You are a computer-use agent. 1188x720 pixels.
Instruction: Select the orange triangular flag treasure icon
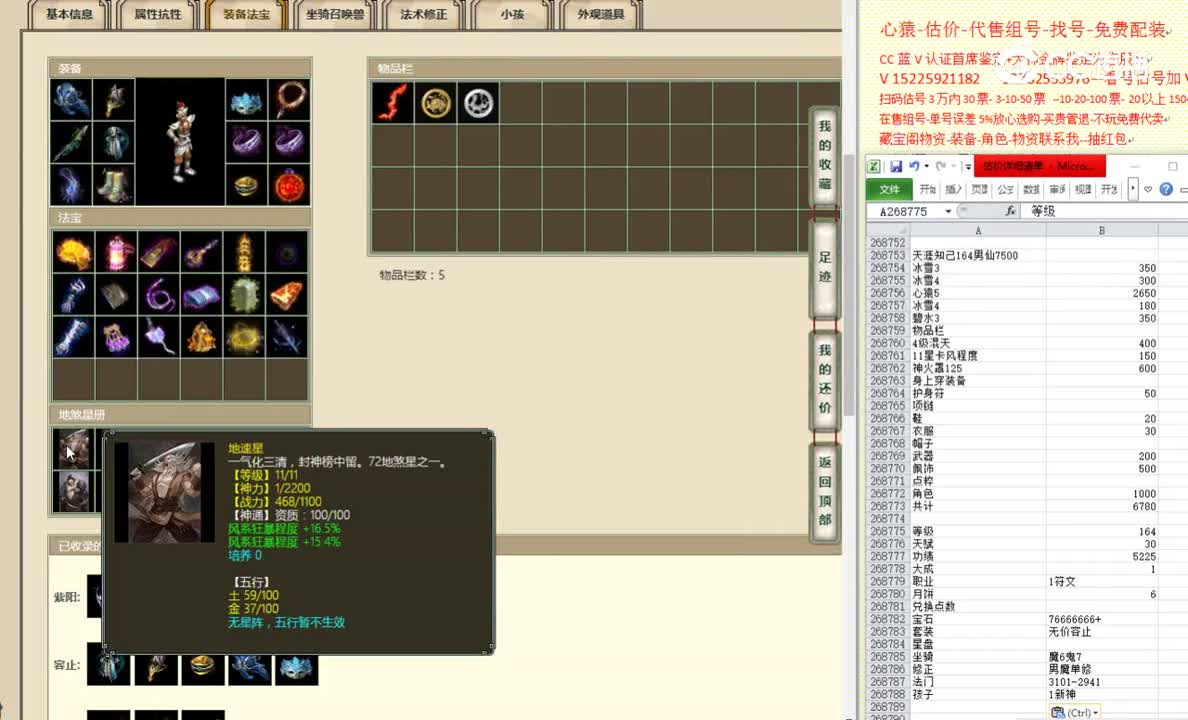click(287, 295)
